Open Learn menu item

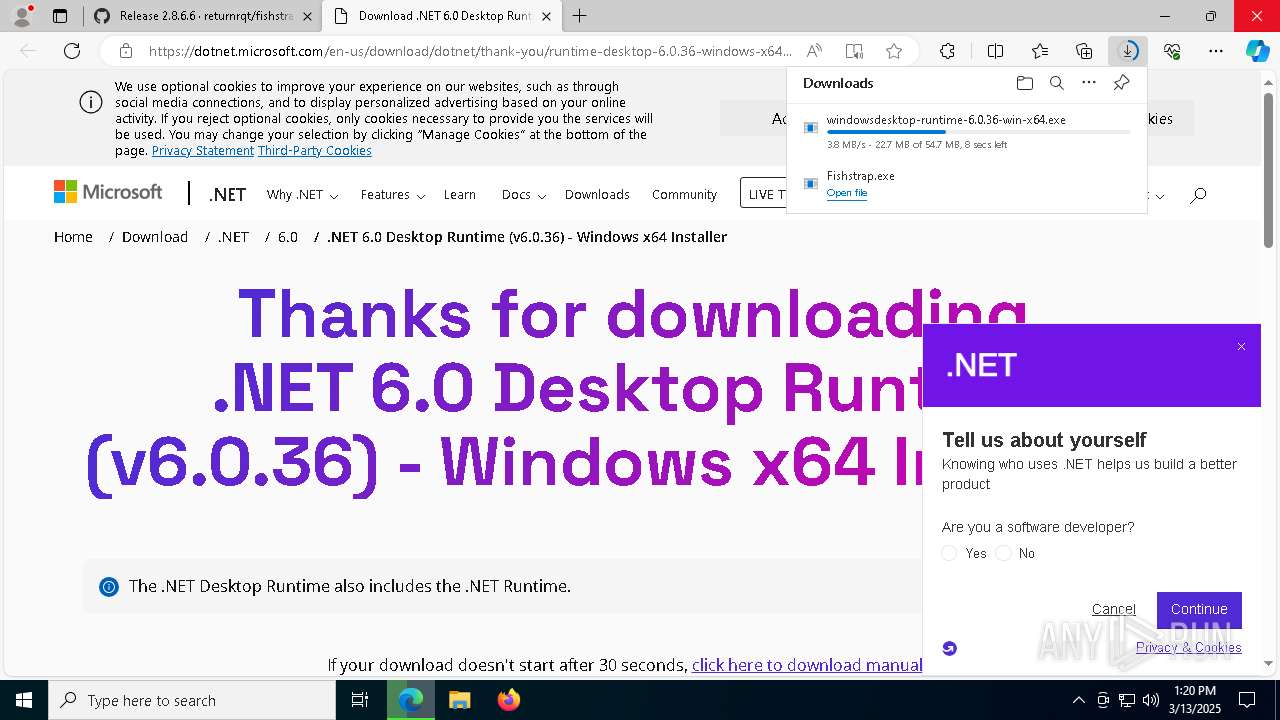(x=460, y=195)
